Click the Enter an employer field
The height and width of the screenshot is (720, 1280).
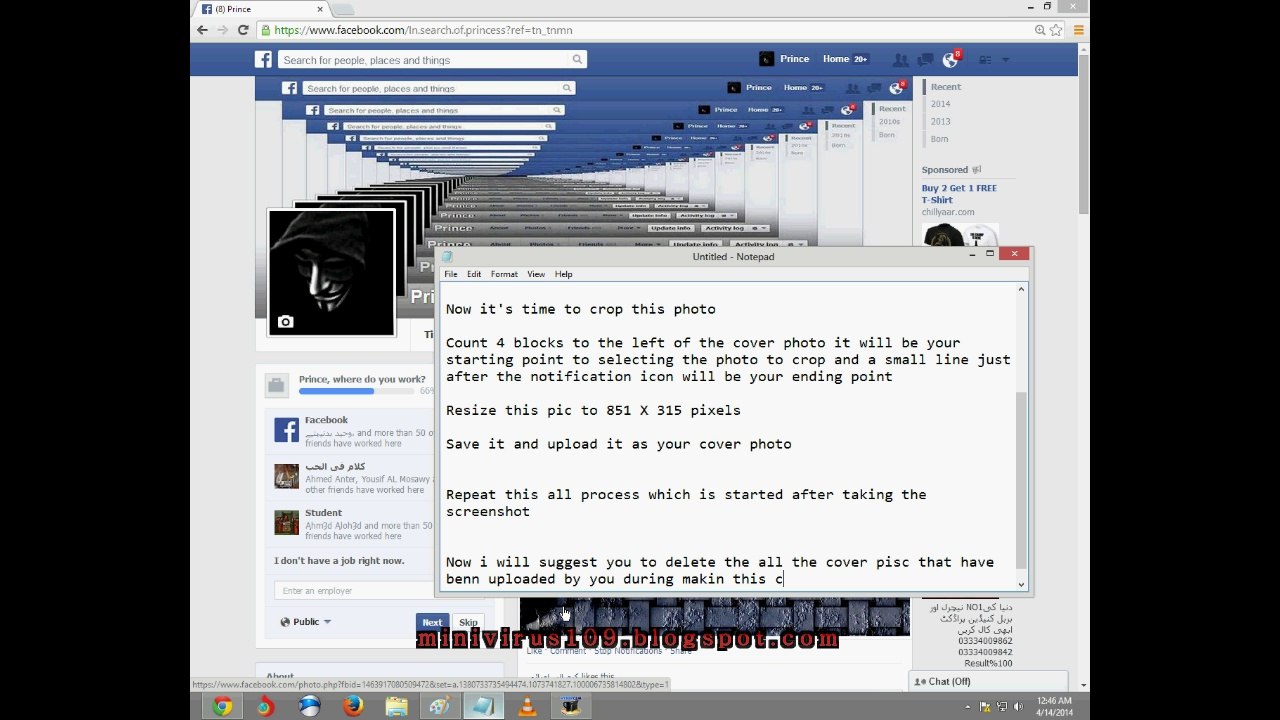pos(355,591)
